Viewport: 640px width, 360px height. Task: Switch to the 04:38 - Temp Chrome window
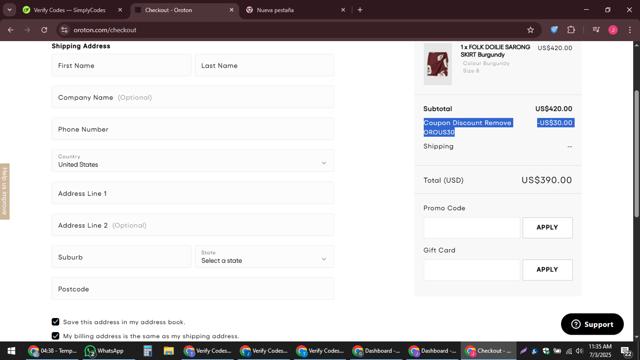pos(52,351)
